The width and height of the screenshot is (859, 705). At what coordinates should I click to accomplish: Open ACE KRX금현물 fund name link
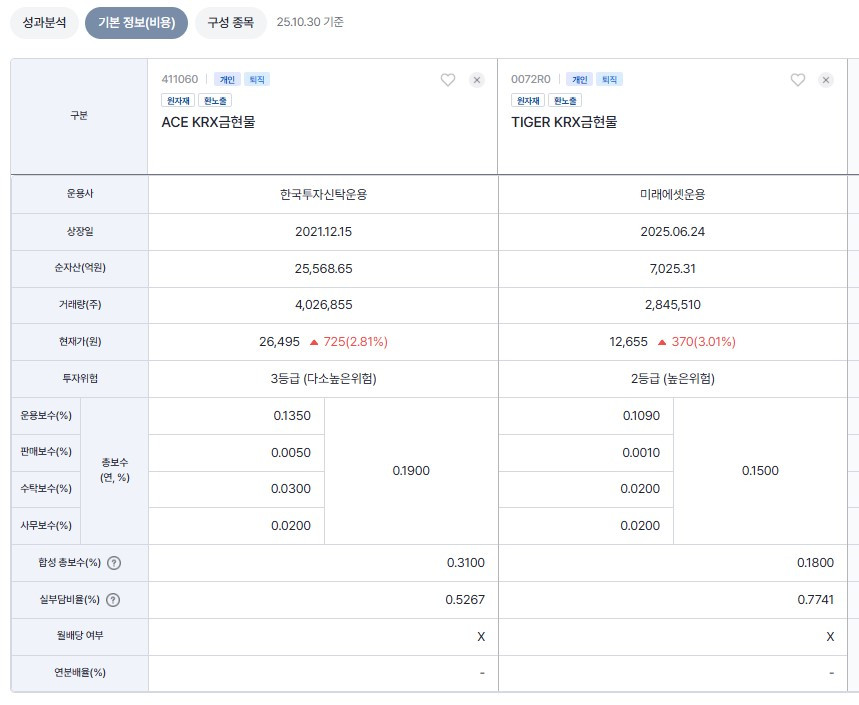pyautogui.click(x=208, y=122)
